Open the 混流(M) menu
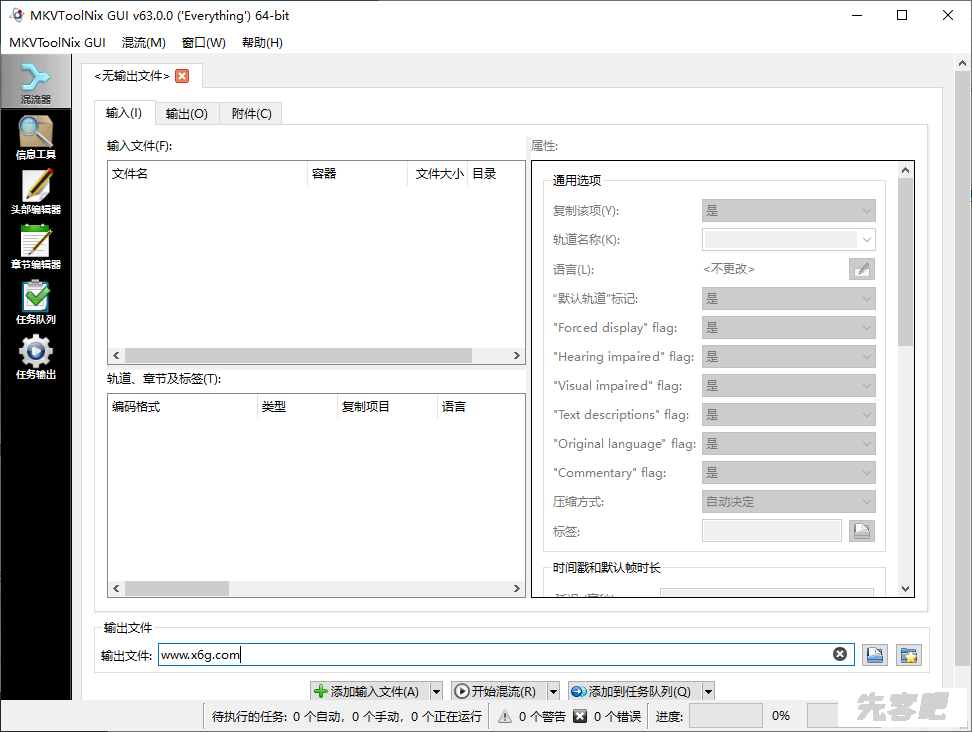The width and height of the screenshot is (972, 732). tap(143, 43)
